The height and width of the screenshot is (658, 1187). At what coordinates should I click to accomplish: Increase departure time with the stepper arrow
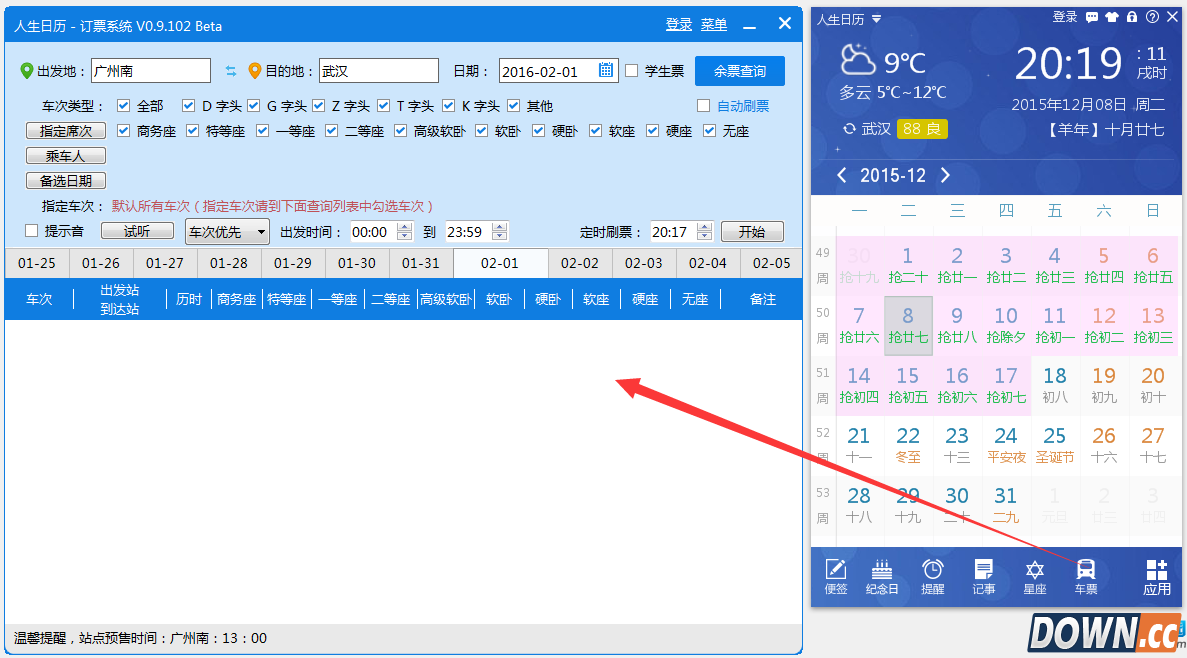tap(404, 226)
